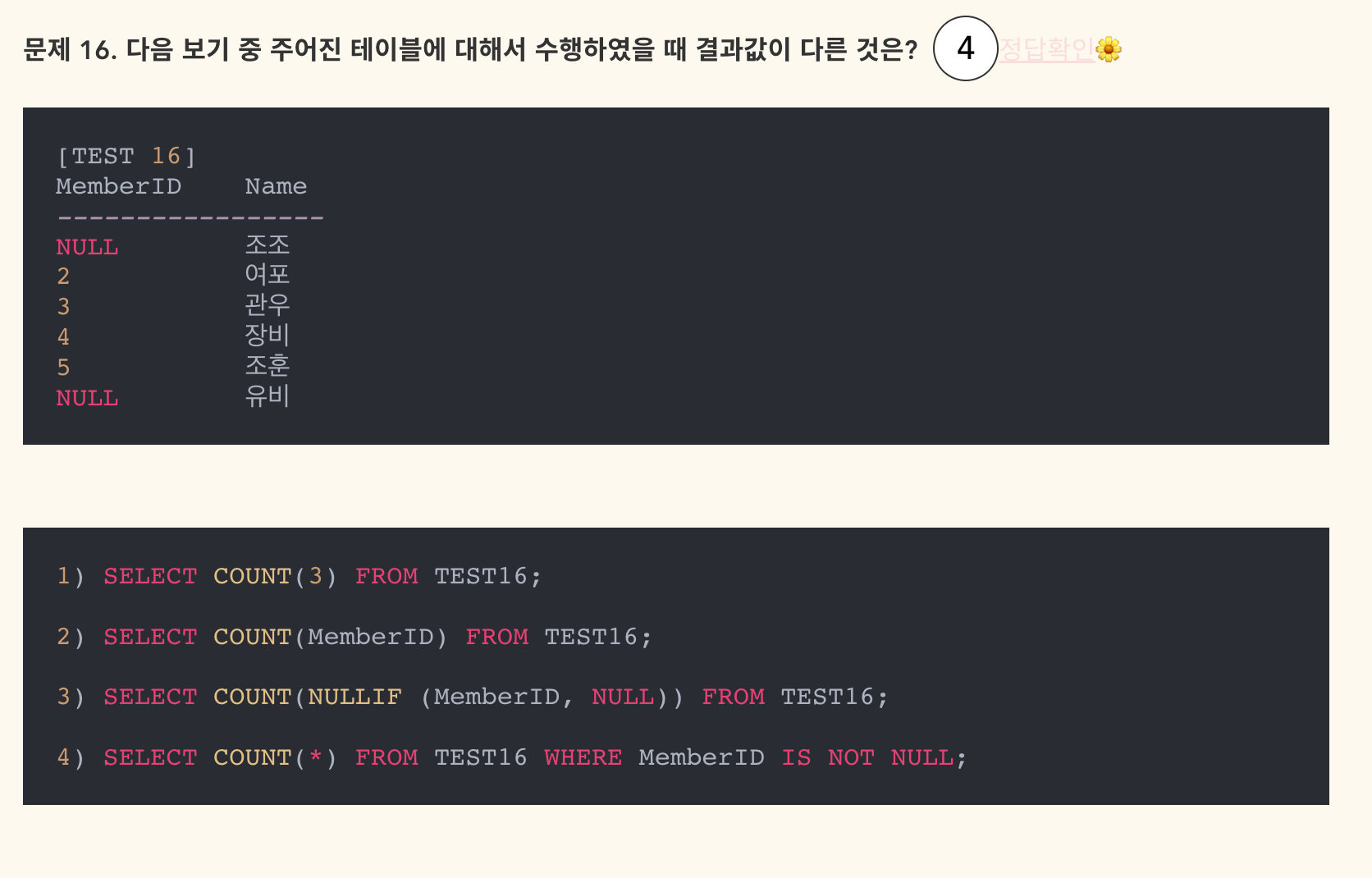Click option 2 COUNT(MemberID) query
The width and height of the screenshot is (1372, 878).
(354, 637)
